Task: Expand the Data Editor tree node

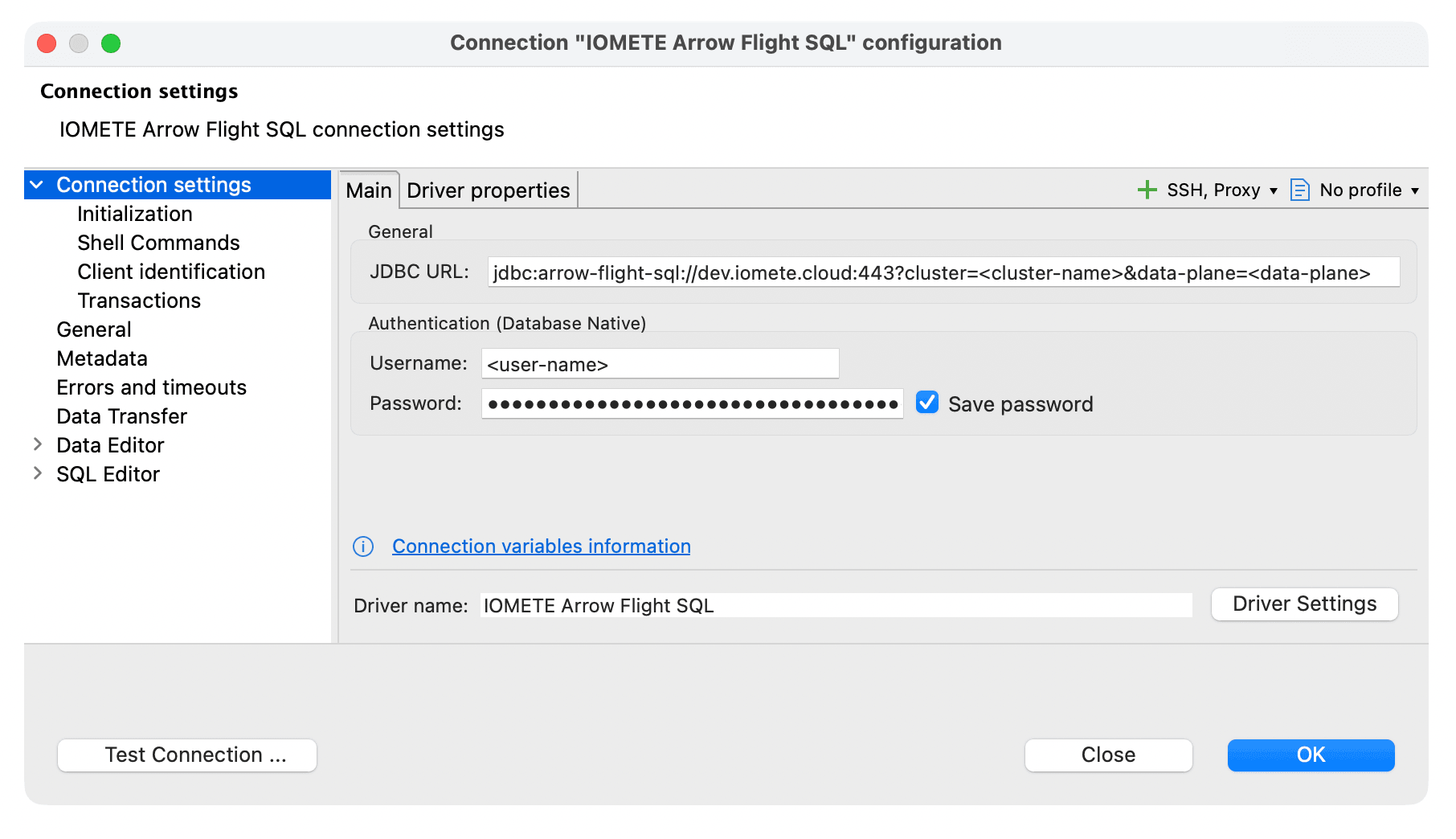Action: click(37, 444)
